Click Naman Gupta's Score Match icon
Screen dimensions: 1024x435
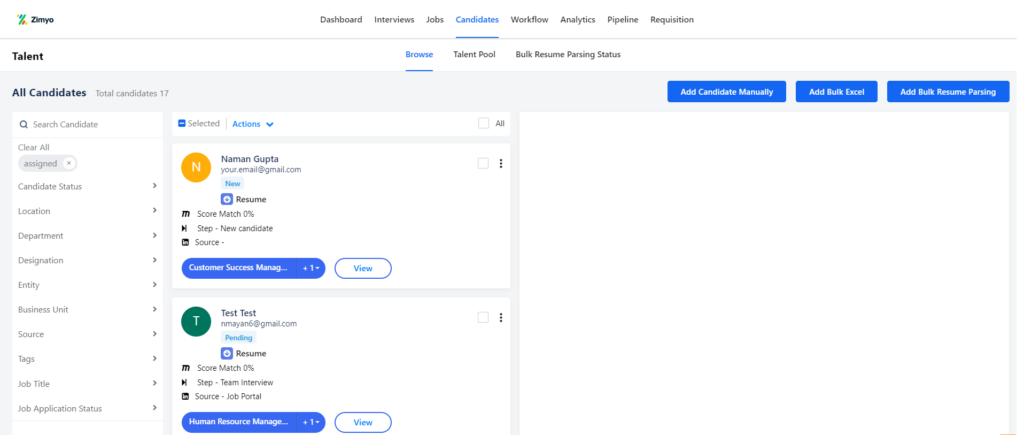pos(185,214)
